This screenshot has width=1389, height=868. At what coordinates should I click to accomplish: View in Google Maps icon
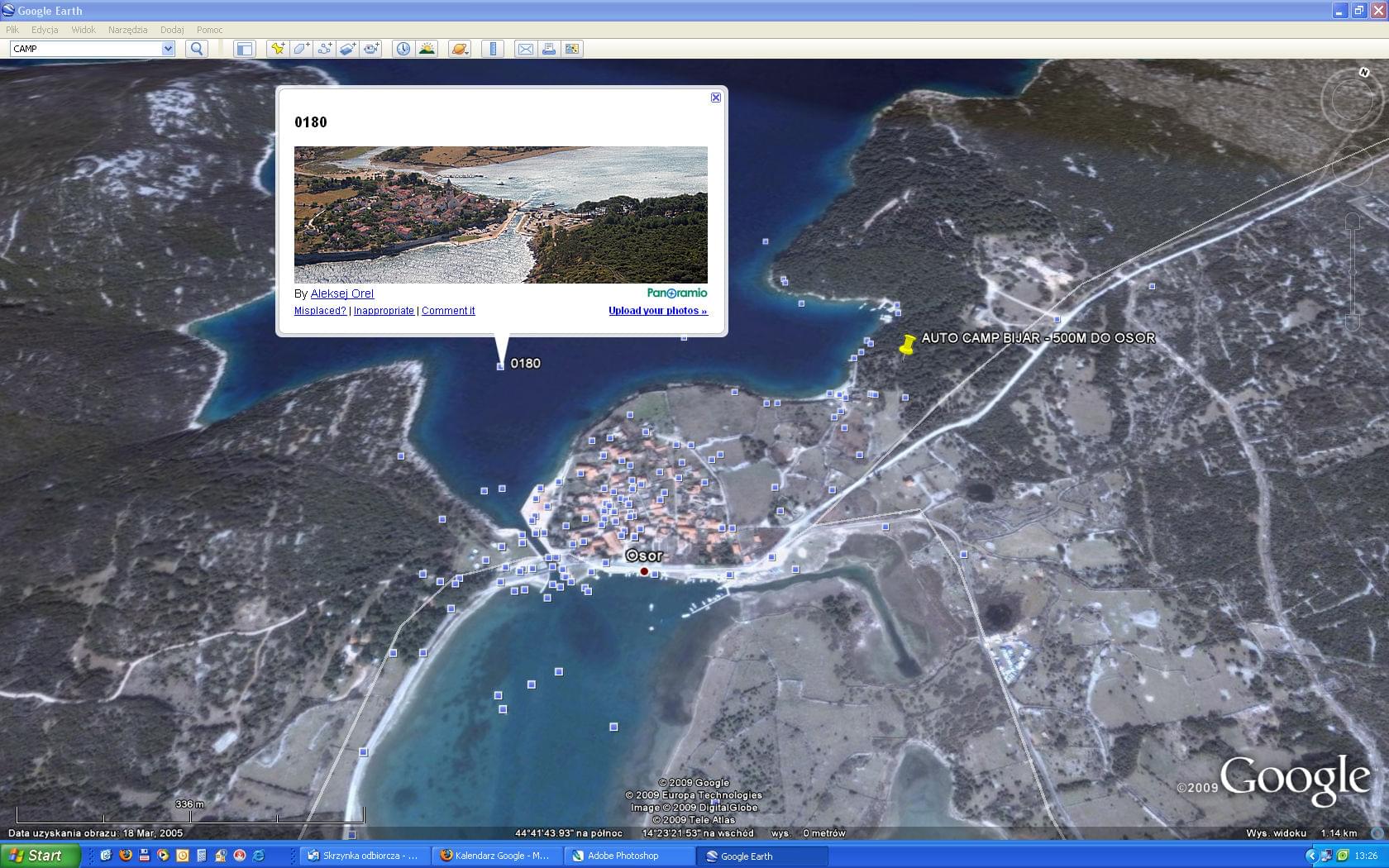pyautogui.click(x=572, y=49)
